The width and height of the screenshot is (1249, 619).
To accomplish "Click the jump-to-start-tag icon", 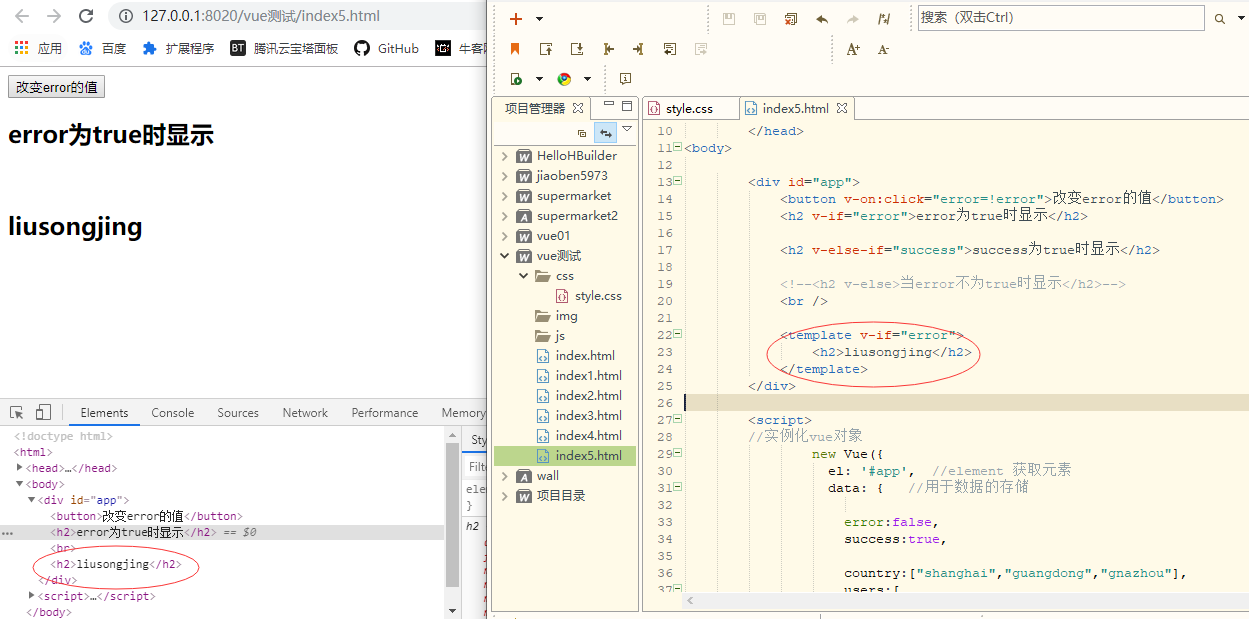I will pos(608,49).
